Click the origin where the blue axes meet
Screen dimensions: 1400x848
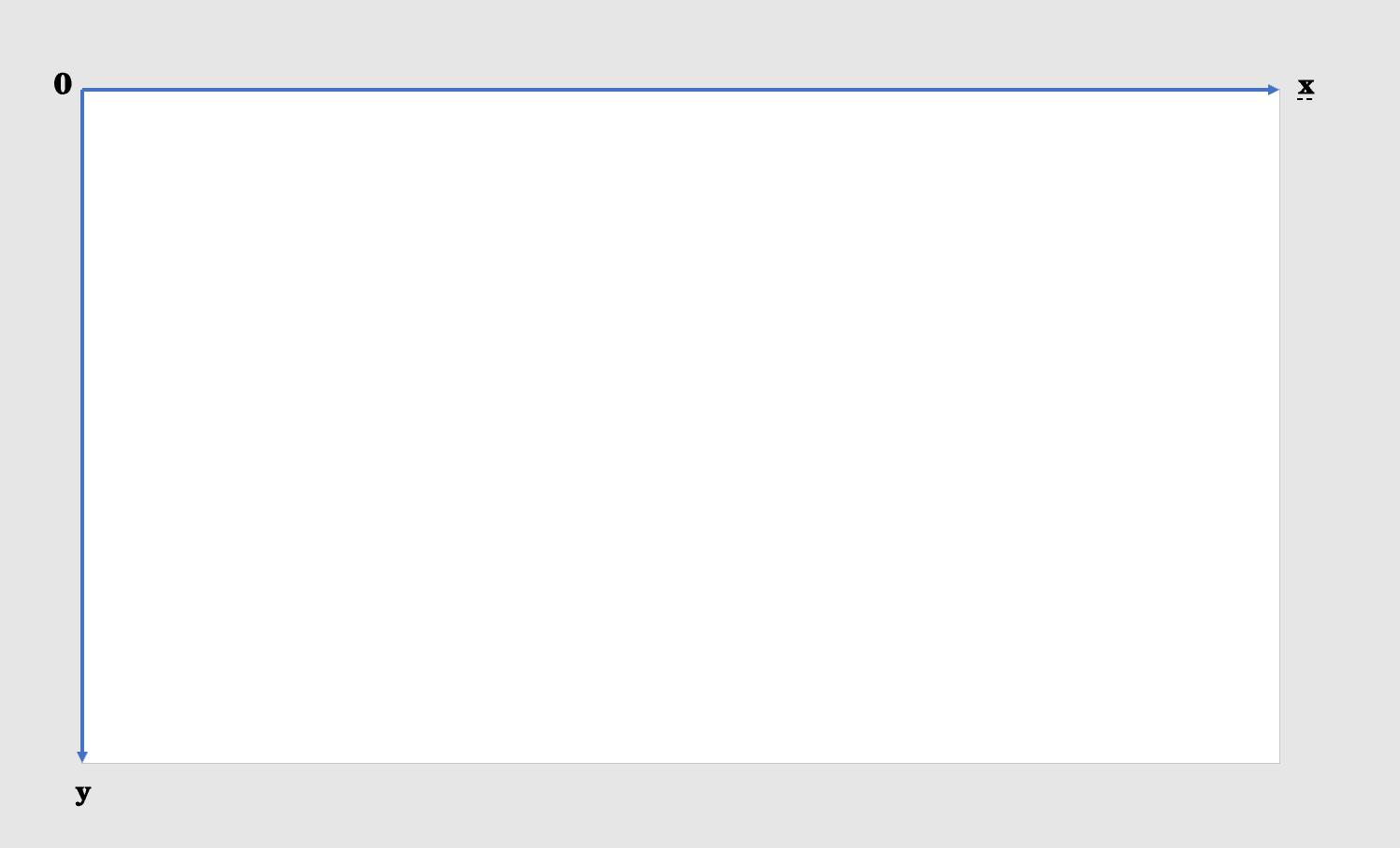(82, 90)
